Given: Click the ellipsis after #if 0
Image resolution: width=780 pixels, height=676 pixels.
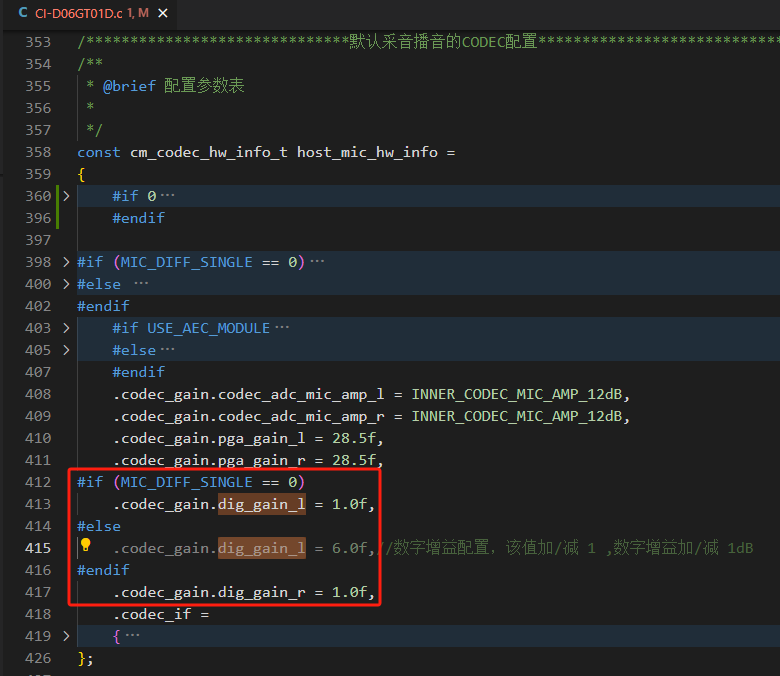Looking at the screenshot, I should 167,196.
